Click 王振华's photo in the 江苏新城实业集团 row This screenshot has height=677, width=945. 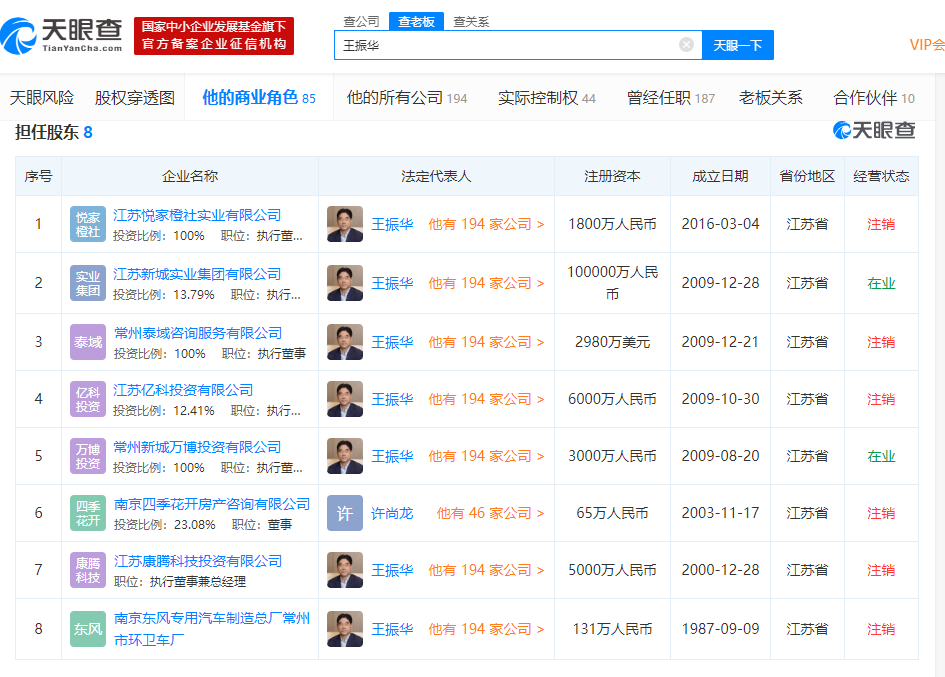click(x=345, y=283)
